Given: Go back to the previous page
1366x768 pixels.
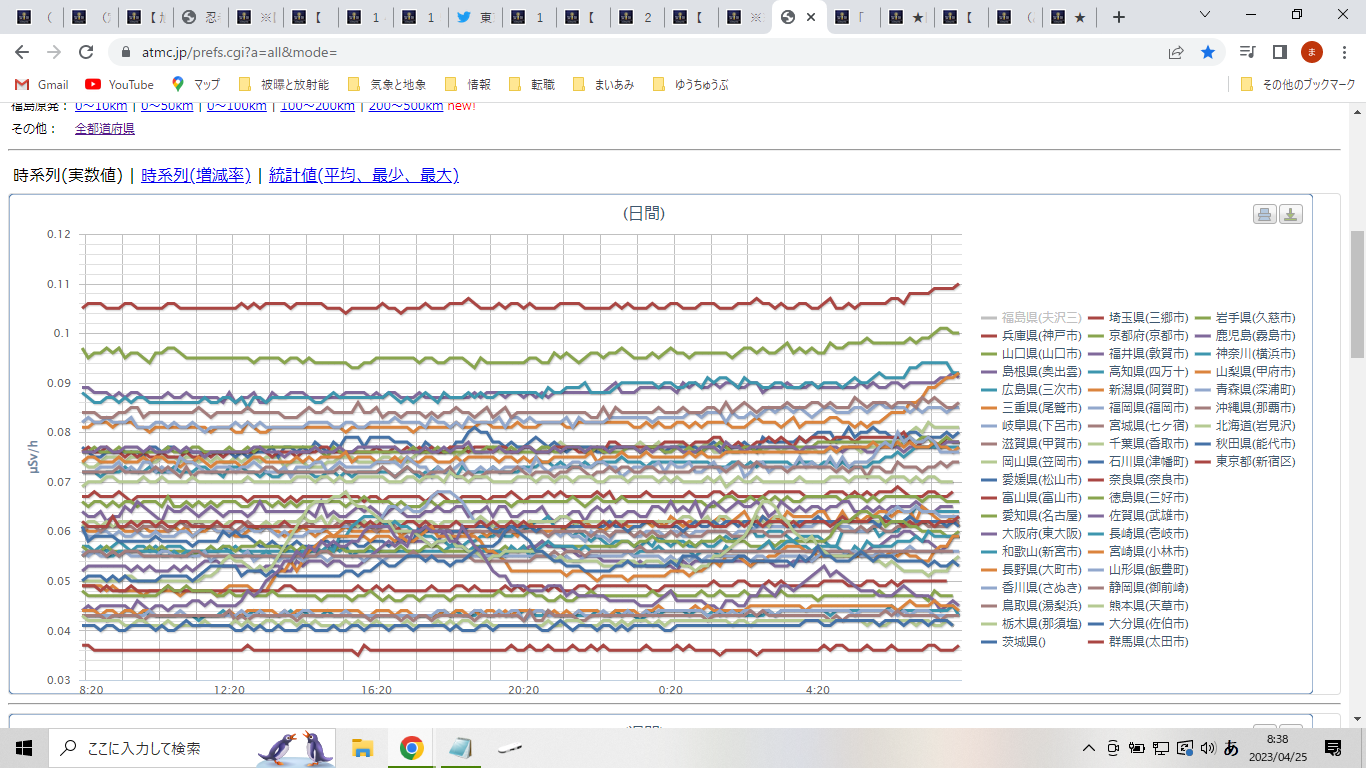Looking at the screenshot, I should click(x=22, y=52).
